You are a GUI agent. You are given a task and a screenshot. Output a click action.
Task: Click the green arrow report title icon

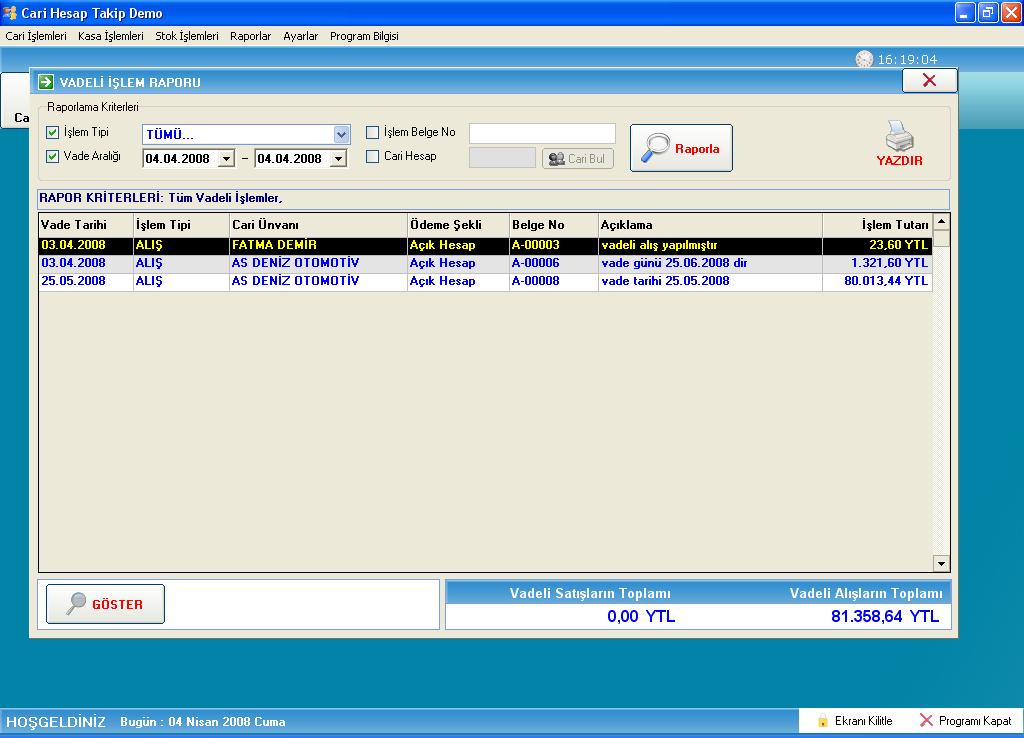pos(46,82)
